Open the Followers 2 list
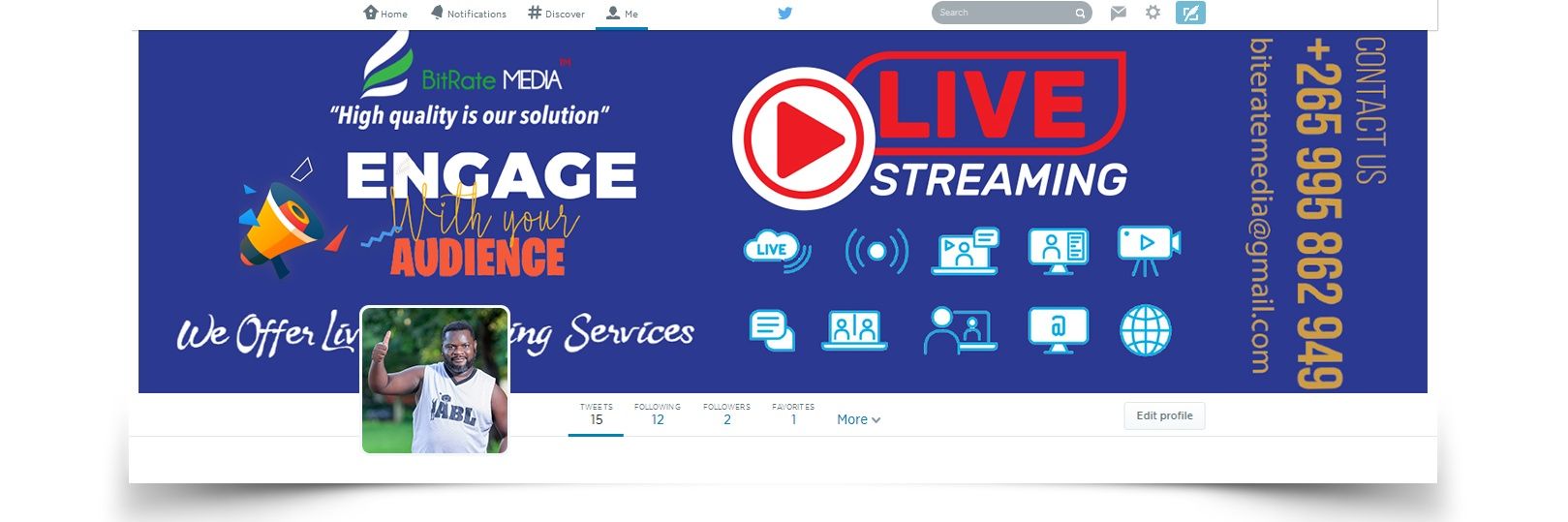Screen dimensions: 1568x522 [726, 415]
